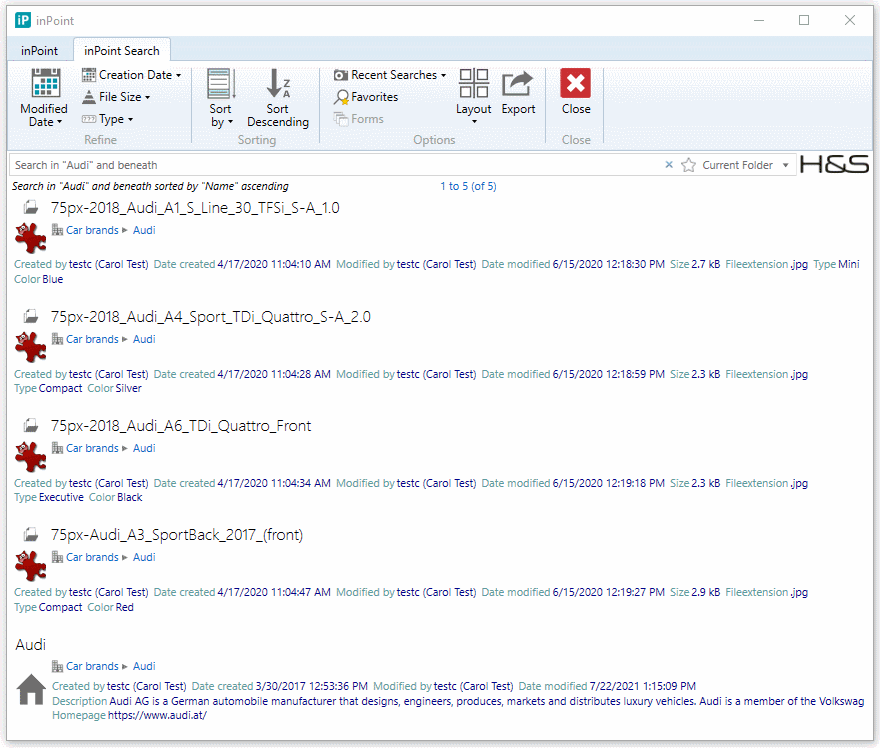This screenshot has height=748, width=880.
Task: Open the Modified Date refine filter
Action: click(x=44, y=98)
